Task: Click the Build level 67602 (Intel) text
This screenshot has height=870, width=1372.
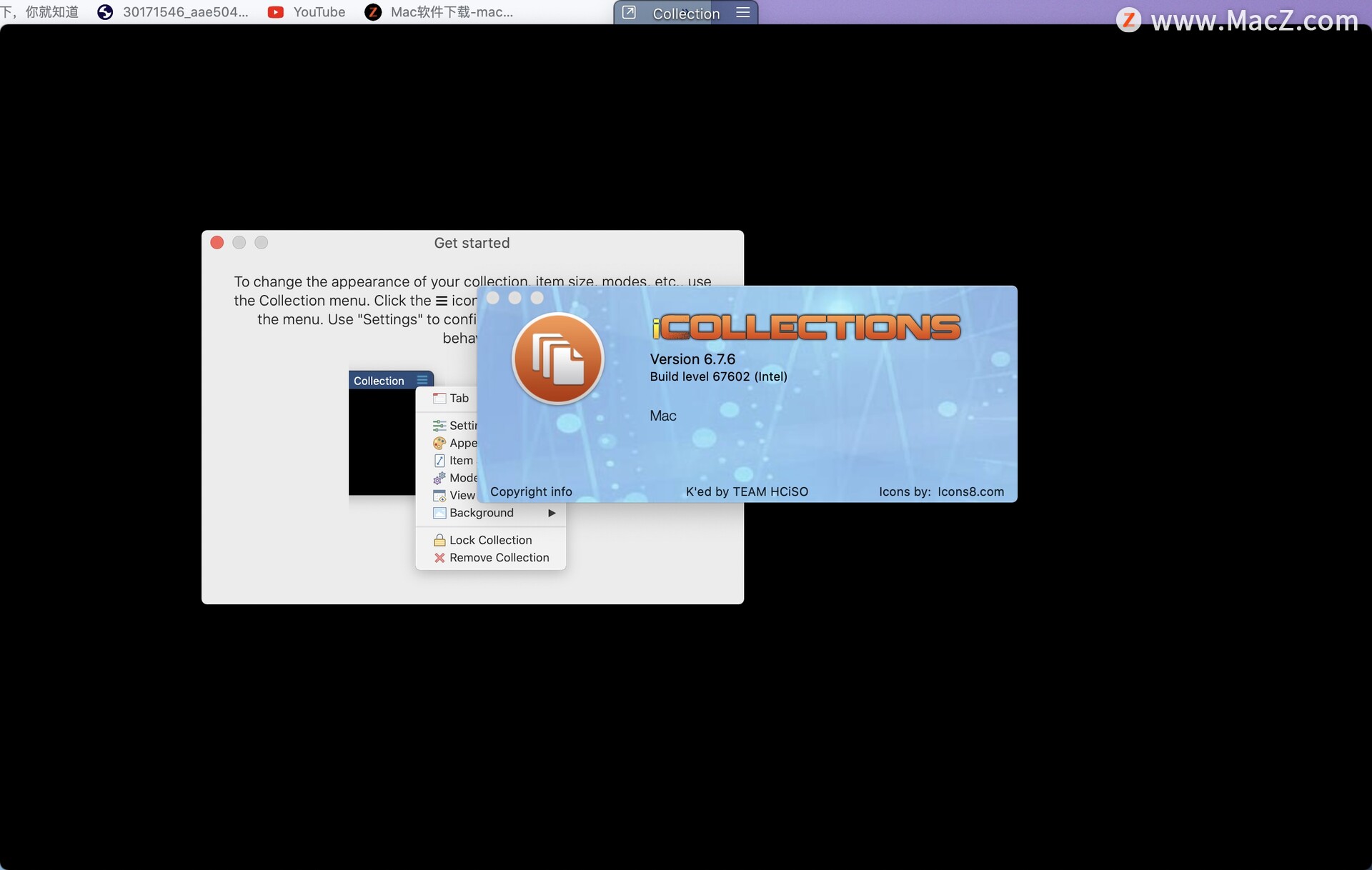Action: pyautogui.click(x=718, y=376)
